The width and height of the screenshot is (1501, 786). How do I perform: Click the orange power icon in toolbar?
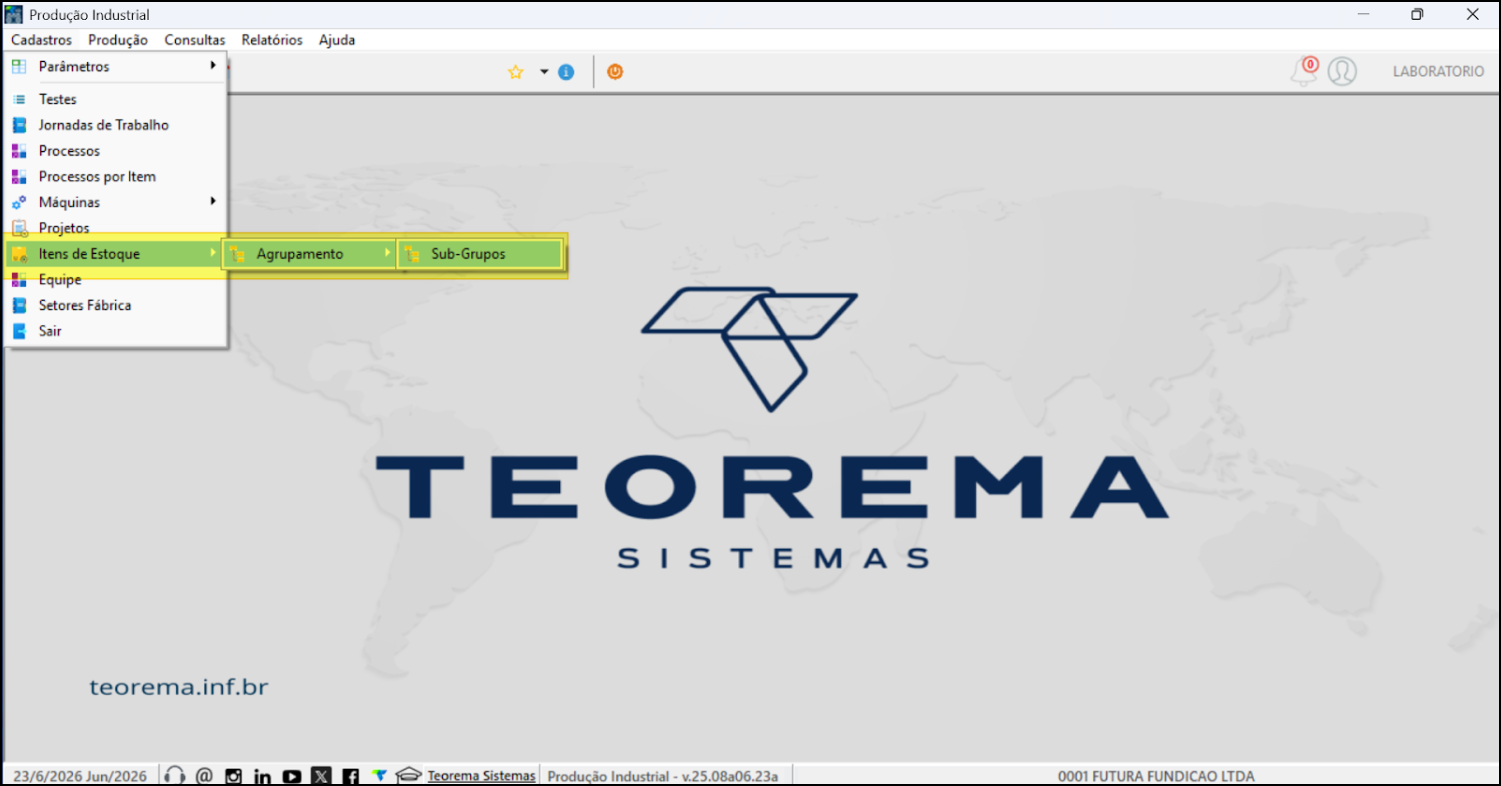615,72
